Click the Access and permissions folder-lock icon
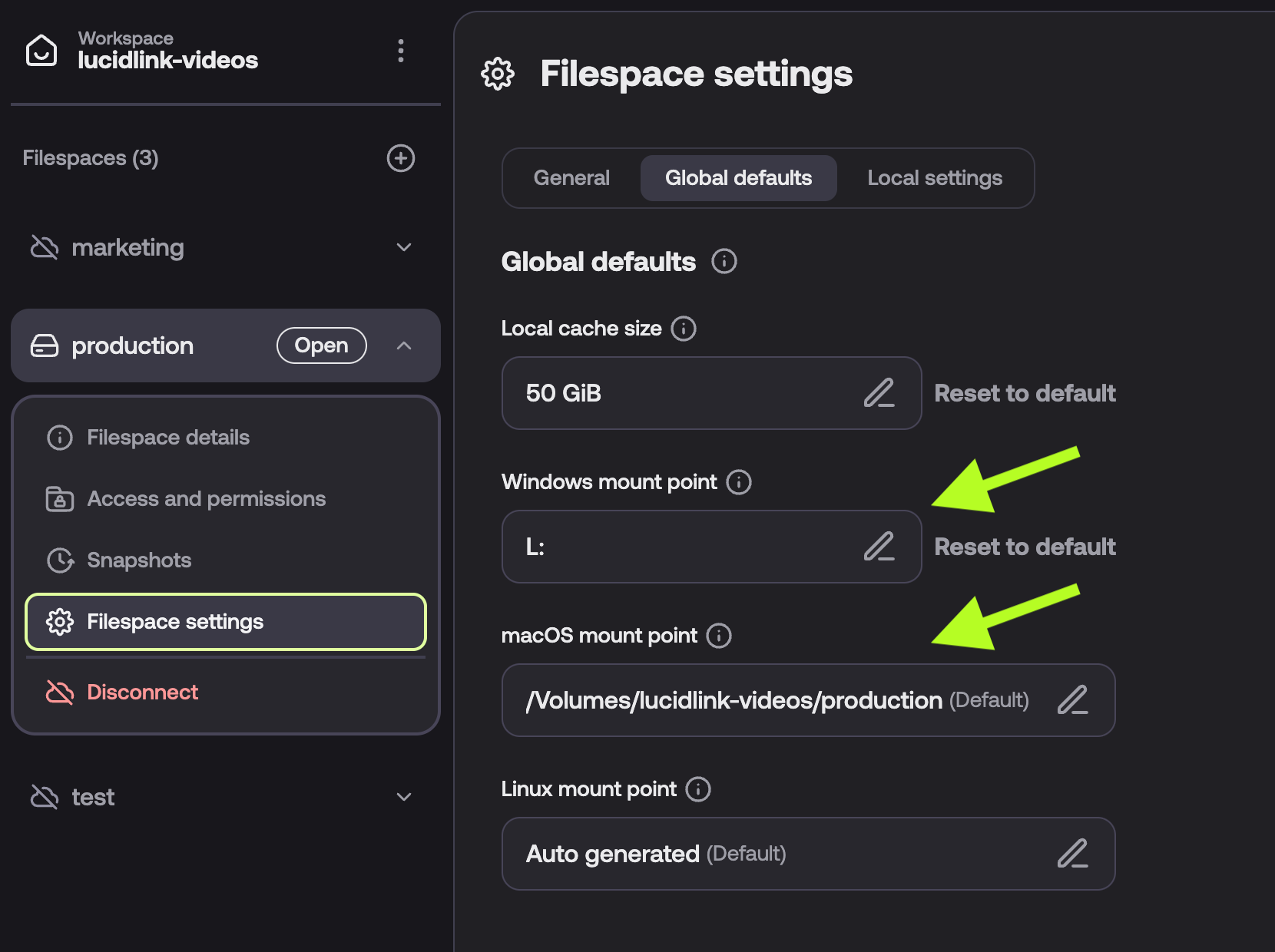Viewport: 1275px width, 952px height. pyautogui.click(x=60, y=499)
